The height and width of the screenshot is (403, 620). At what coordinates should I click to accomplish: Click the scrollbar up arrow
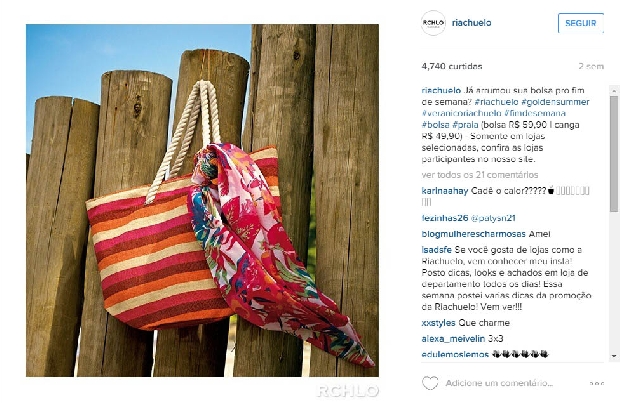[614, 91]
